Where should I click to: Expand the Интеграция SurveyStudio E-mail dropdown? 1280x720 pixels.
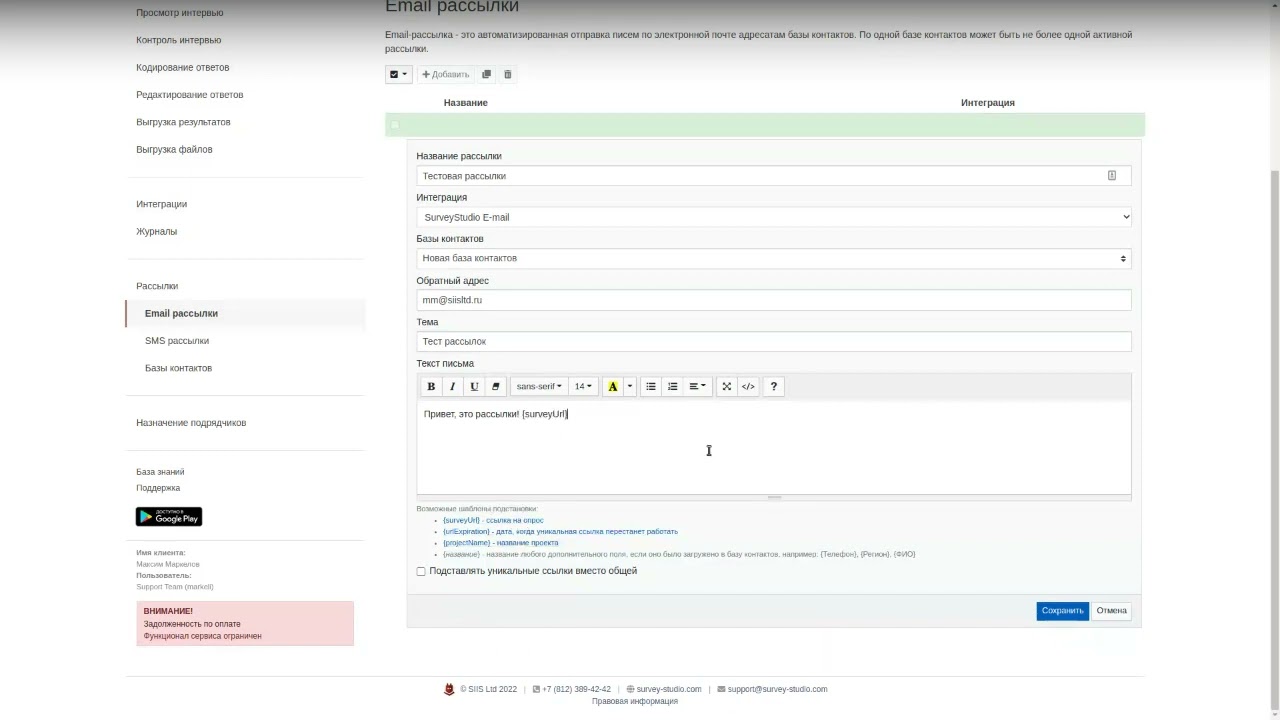pos(774,217)
